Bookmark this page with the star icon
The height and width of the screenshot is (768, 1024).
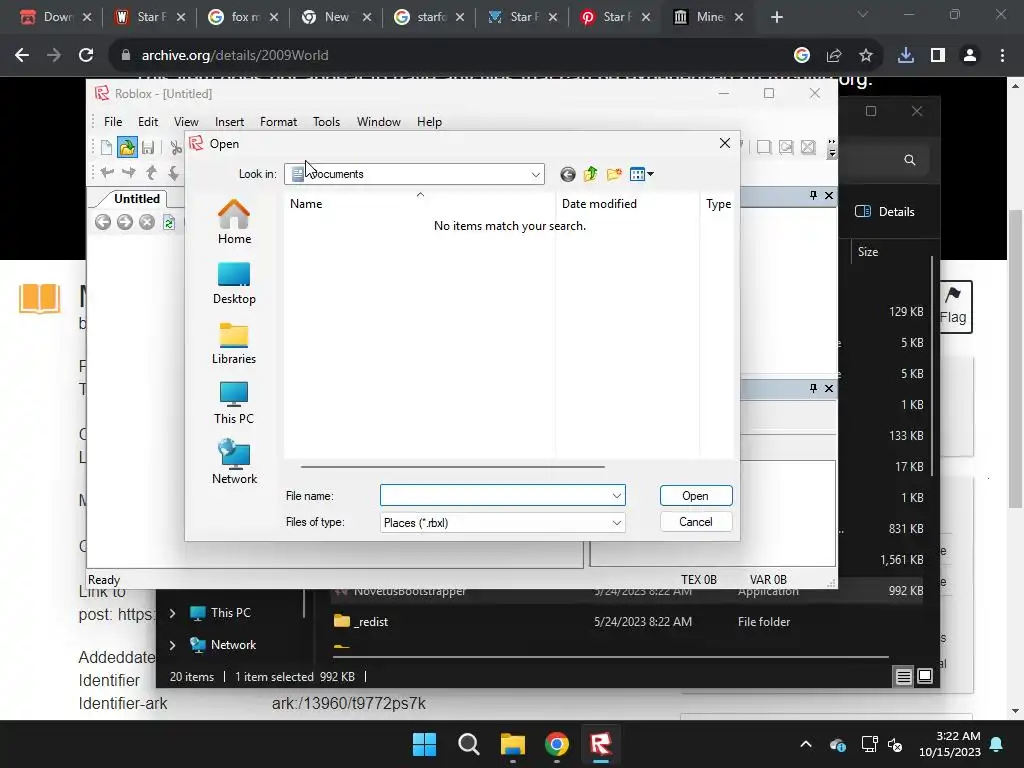[865, 56]
